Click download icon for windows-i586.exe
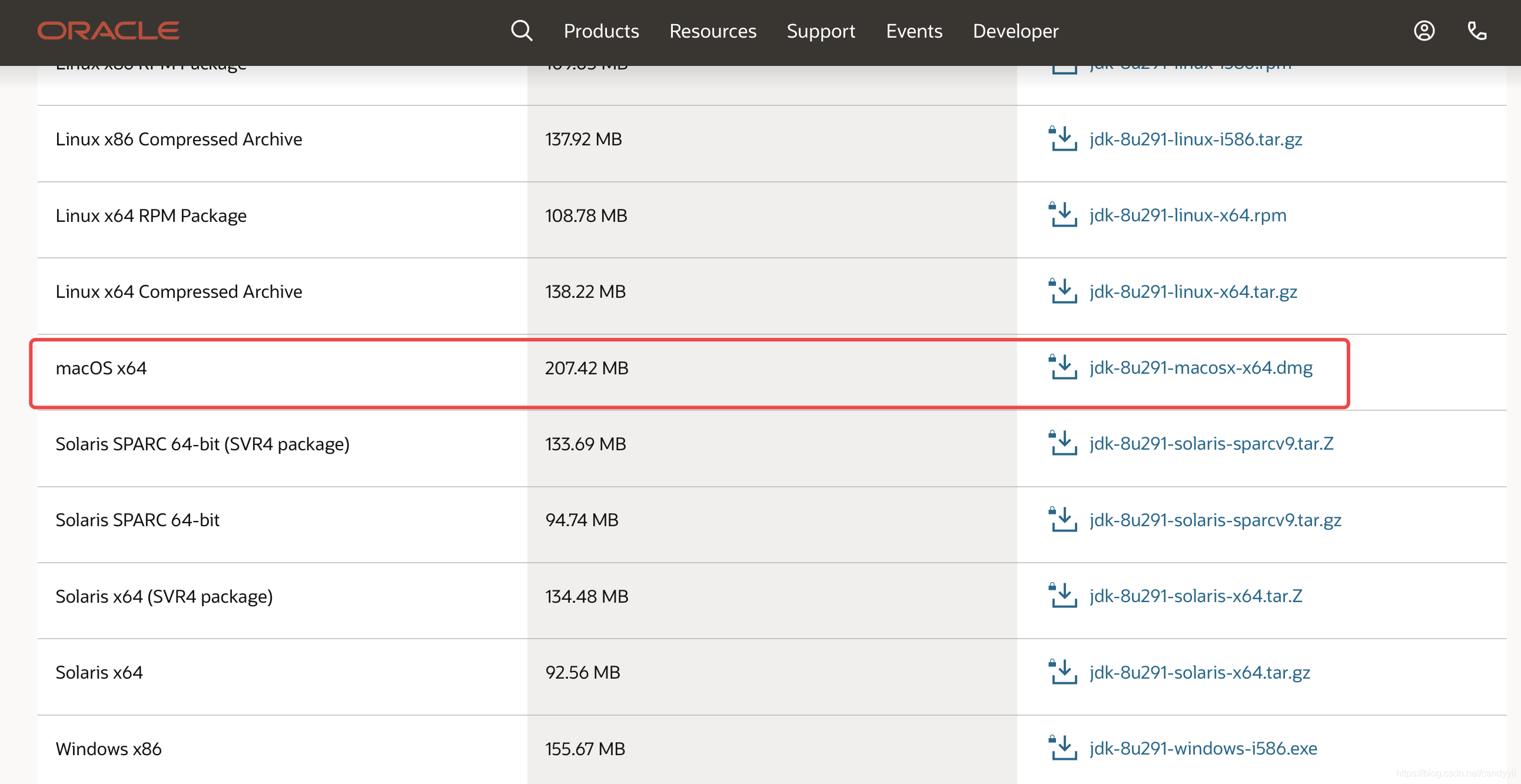This screenshot has height=784, width=1521. pyautogui.click(x=1063, y=748)
